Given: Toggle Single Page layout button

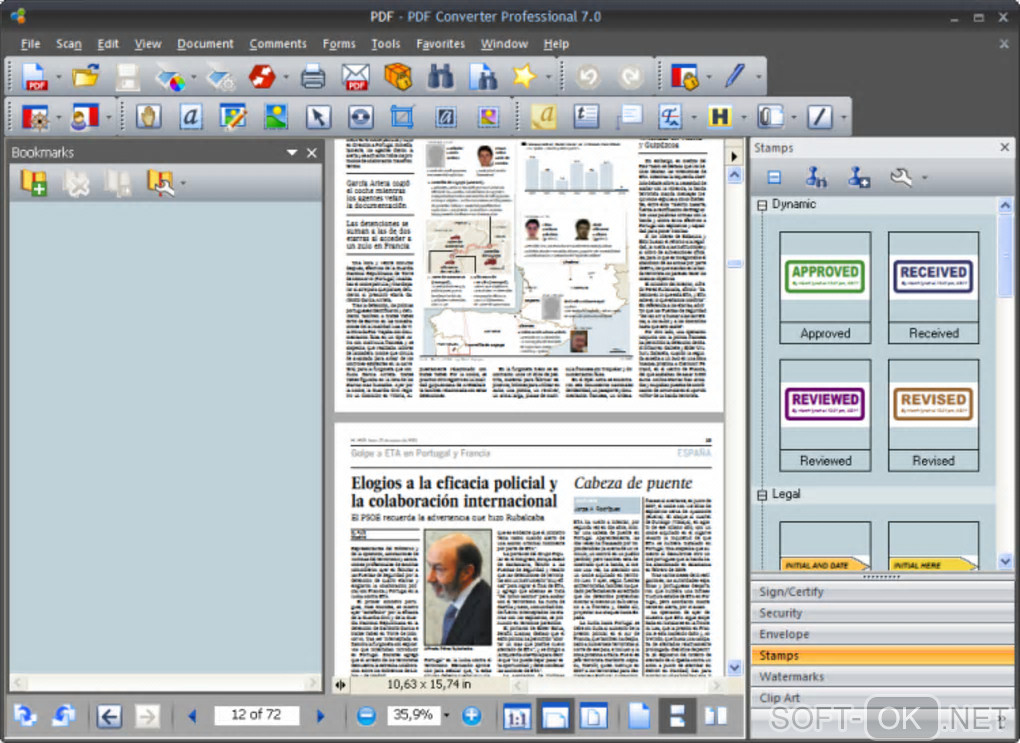Looking at the screenshot, I should point(639,716).
